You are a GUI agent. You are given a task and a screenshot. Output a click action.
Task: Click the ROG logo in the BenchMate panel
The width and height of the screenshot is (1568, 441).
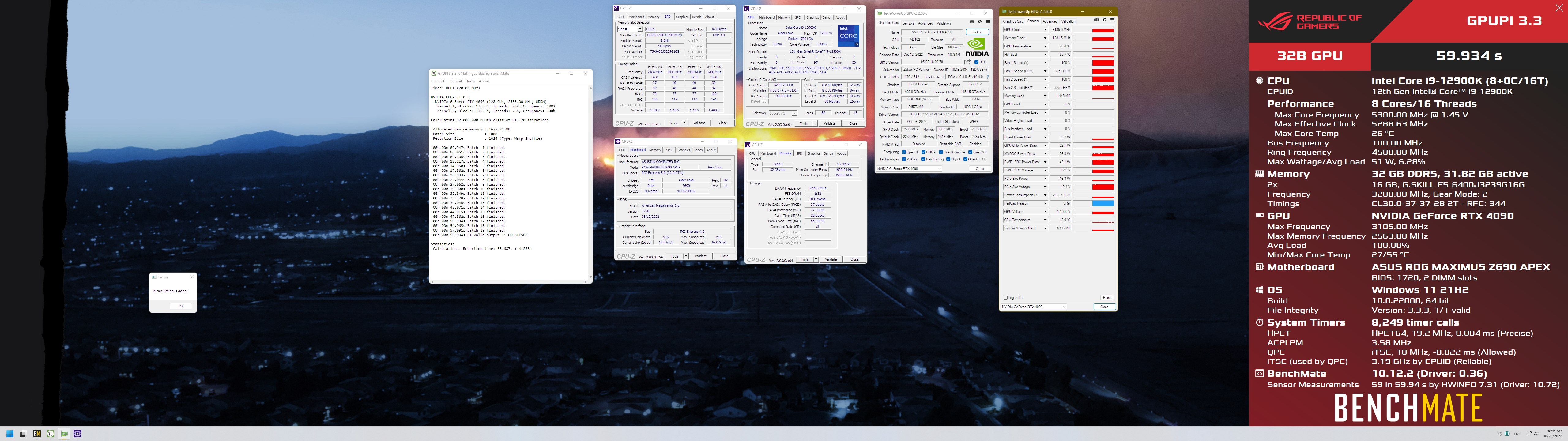pos(1275,21)
